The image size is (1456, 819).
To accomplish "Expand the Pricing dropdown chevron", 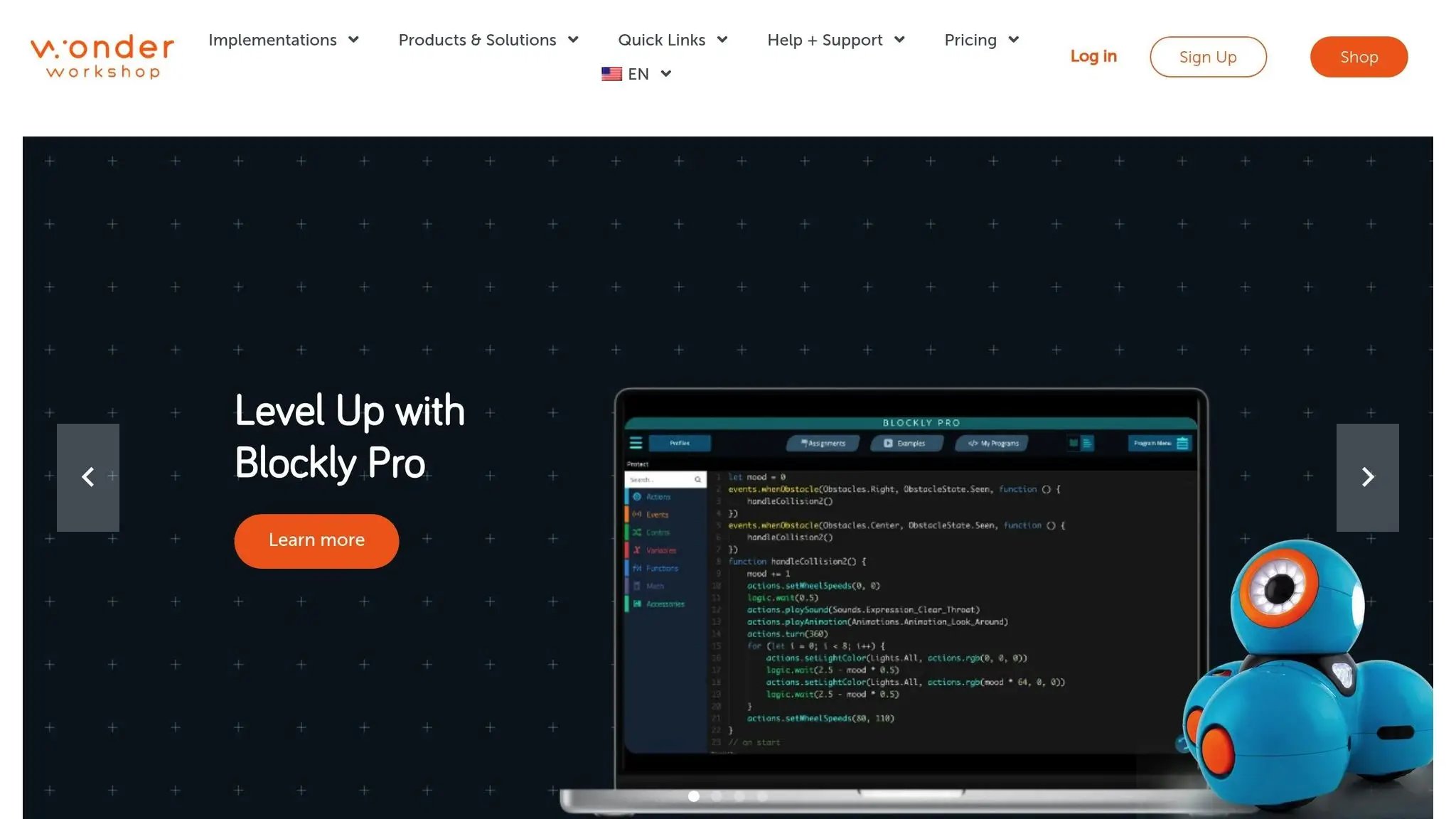I will (1014, 40).
